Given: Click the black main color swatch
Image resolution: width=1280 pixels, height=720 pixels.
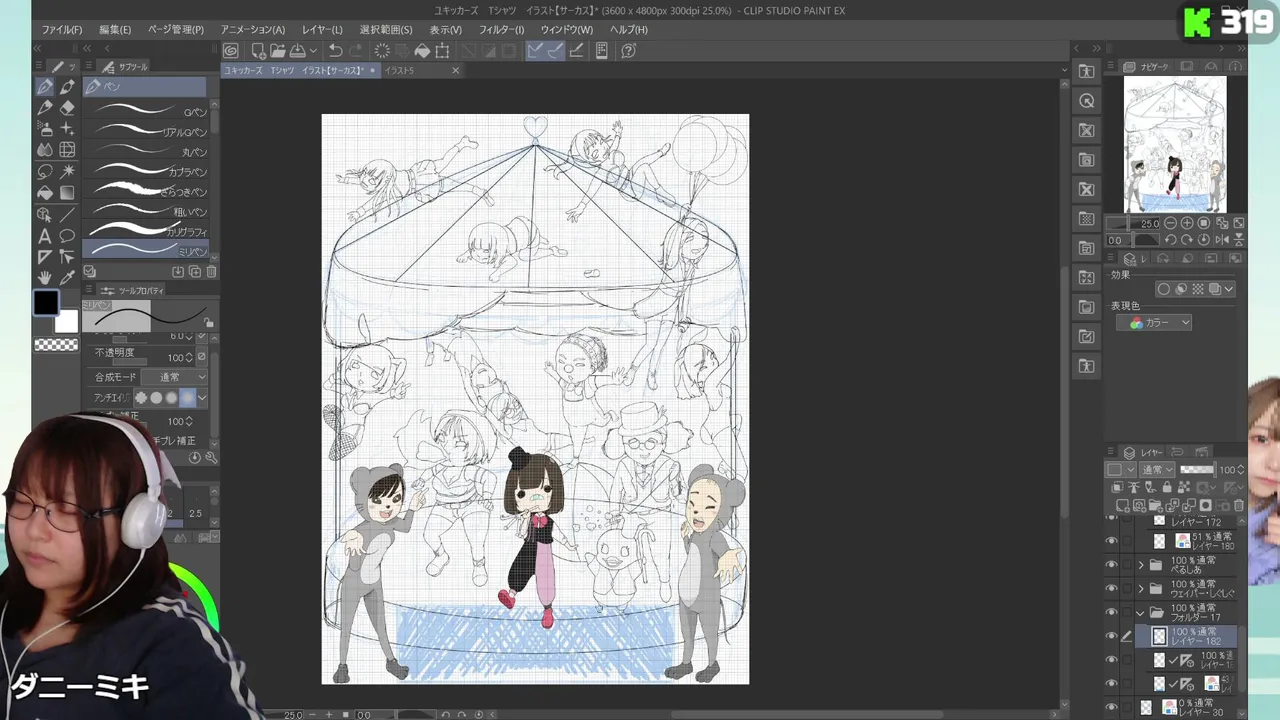Looking at the screenshot, I should point(45,302).
